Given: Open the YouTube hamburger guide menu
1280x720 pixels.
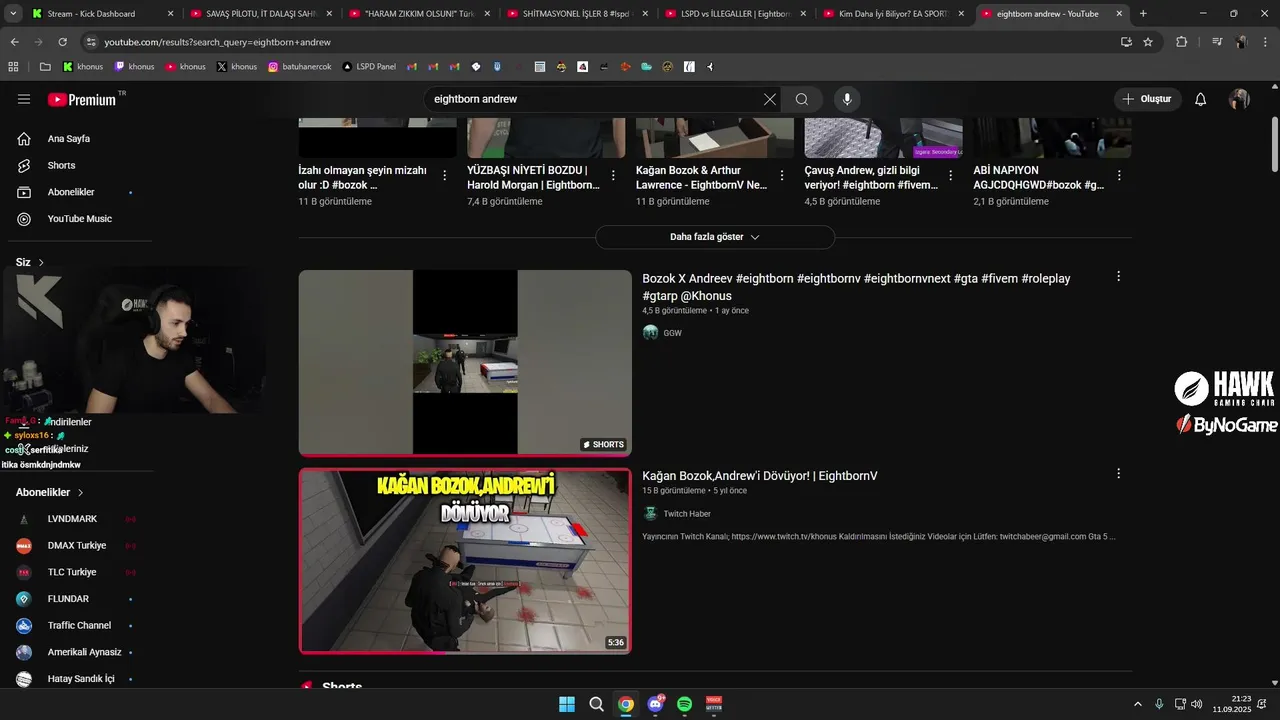Looking at the screenshot, I should (x=24, y=99).
